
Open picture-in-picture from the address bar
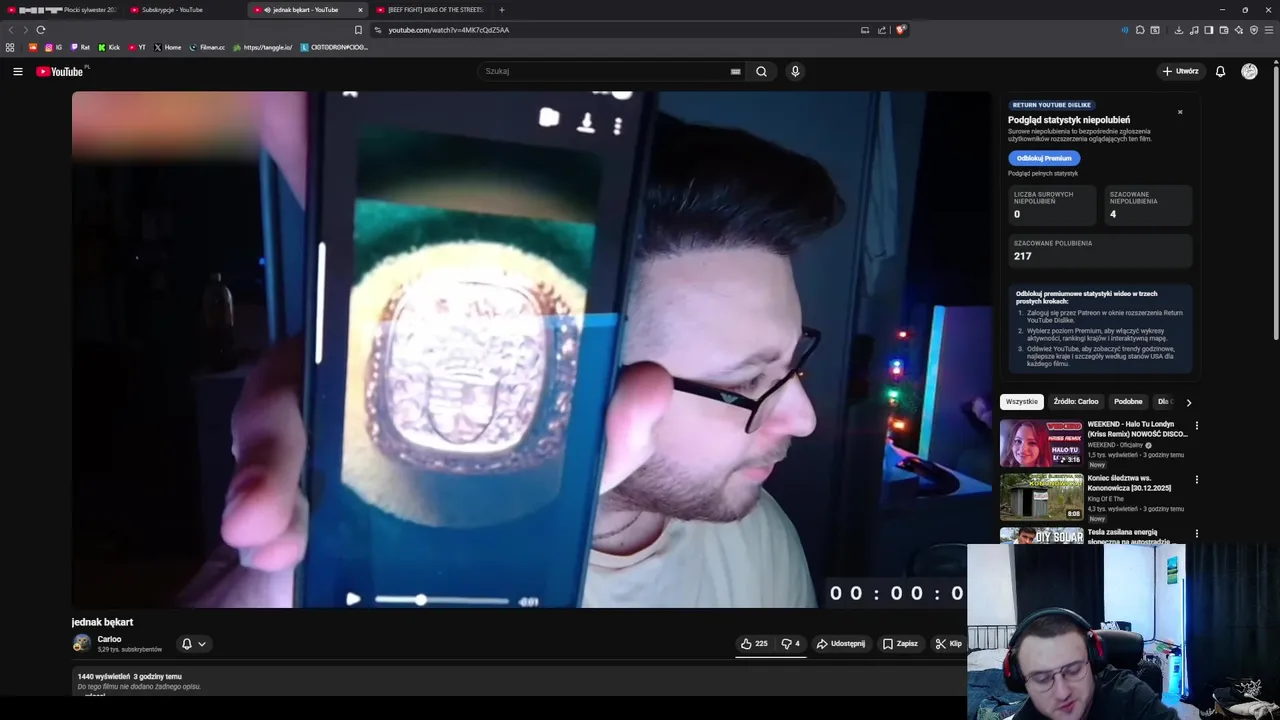coord(865,30)
